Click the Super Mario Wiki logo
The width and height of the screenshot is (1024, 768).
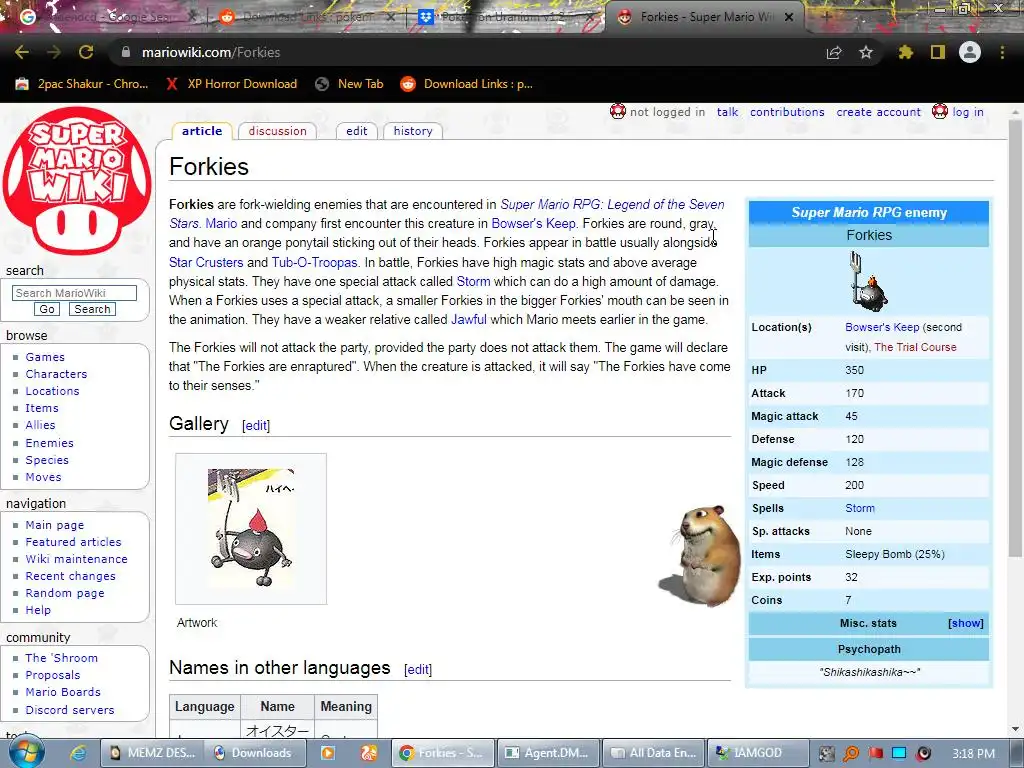[x=77, y=181]
